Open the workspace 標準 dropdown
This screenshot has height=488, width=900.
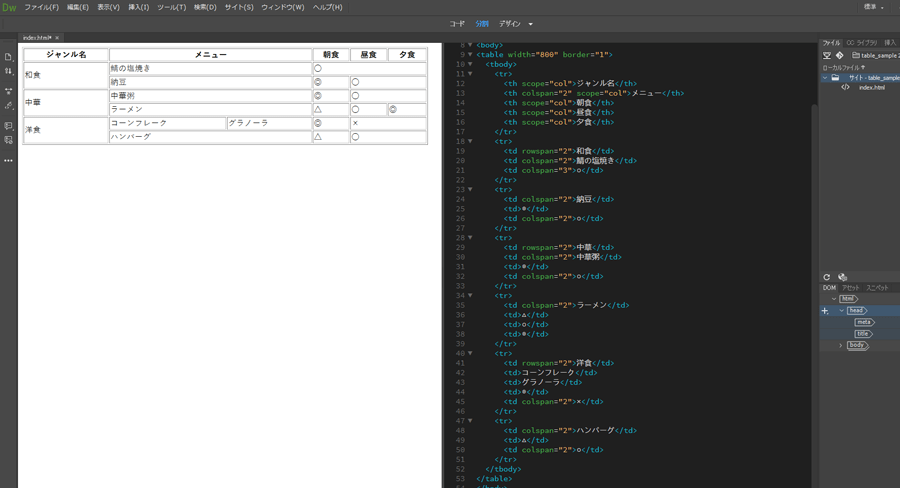tap(874, 7)
